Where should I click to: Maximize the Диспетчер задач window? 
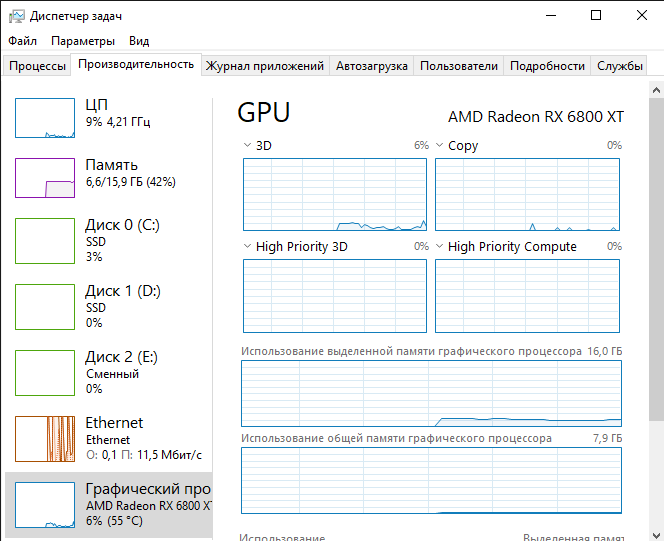[596, 16]
